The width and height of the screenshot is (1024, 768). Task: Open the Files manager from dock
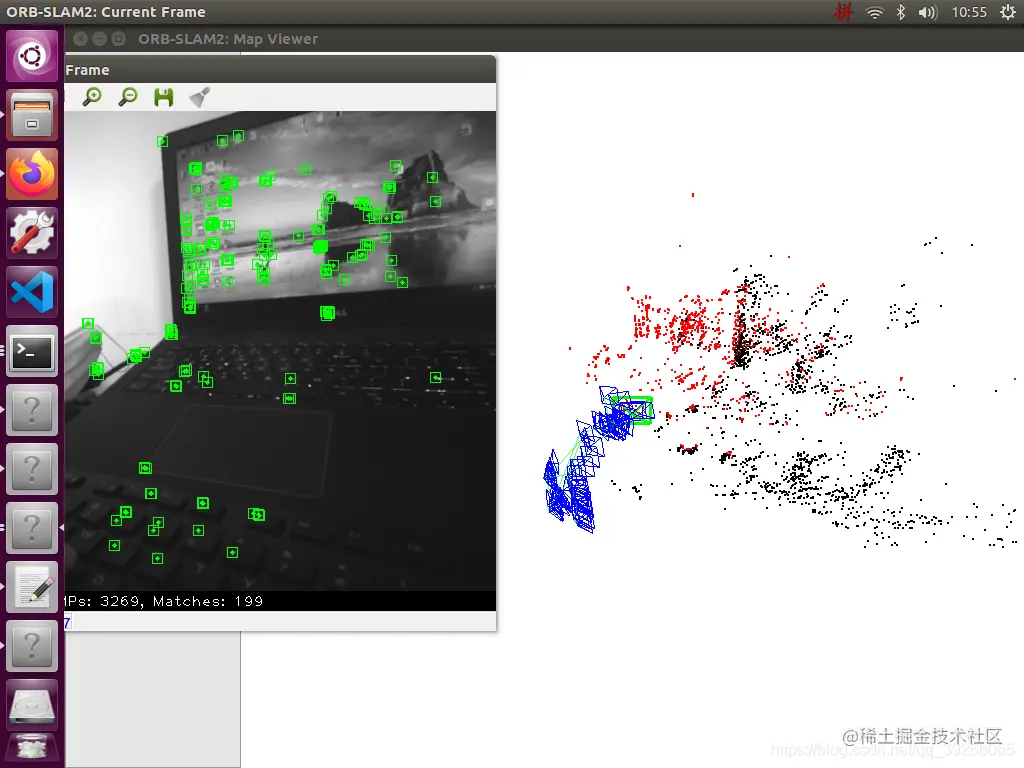32,115
